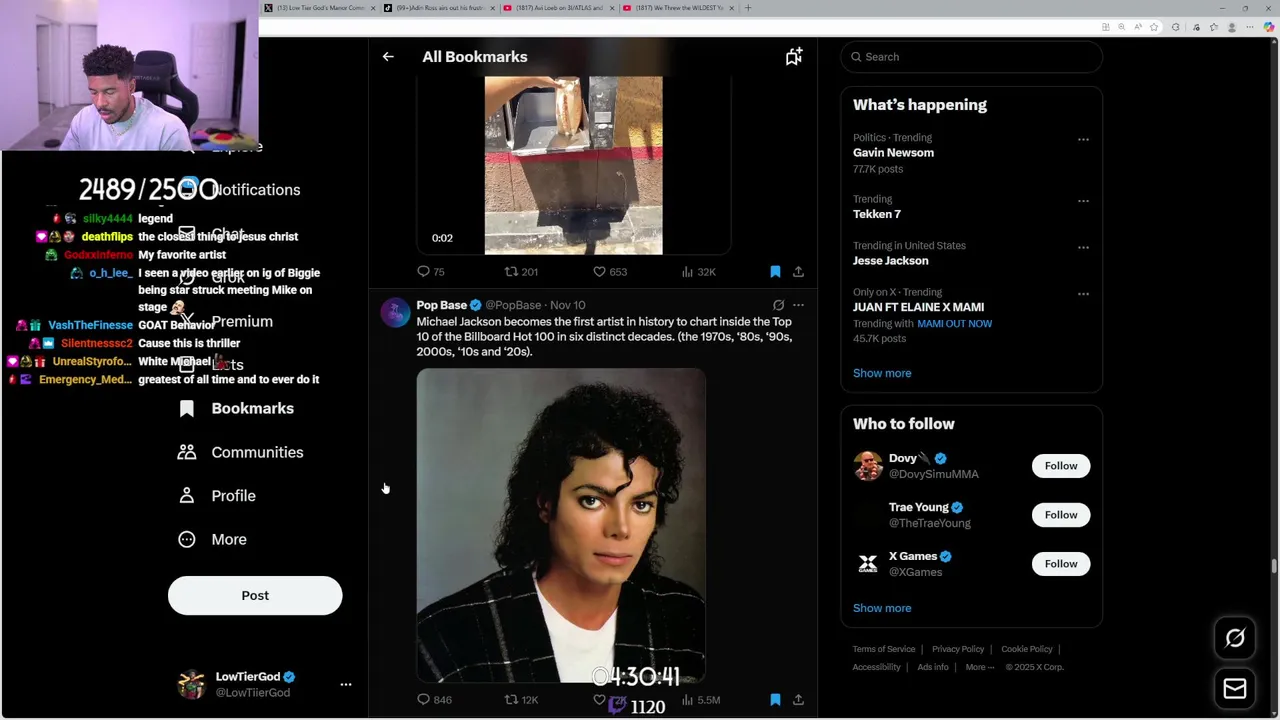Open the Michael Jackson photo
This screenshot has width=1280, height=720.
[561, 525]
